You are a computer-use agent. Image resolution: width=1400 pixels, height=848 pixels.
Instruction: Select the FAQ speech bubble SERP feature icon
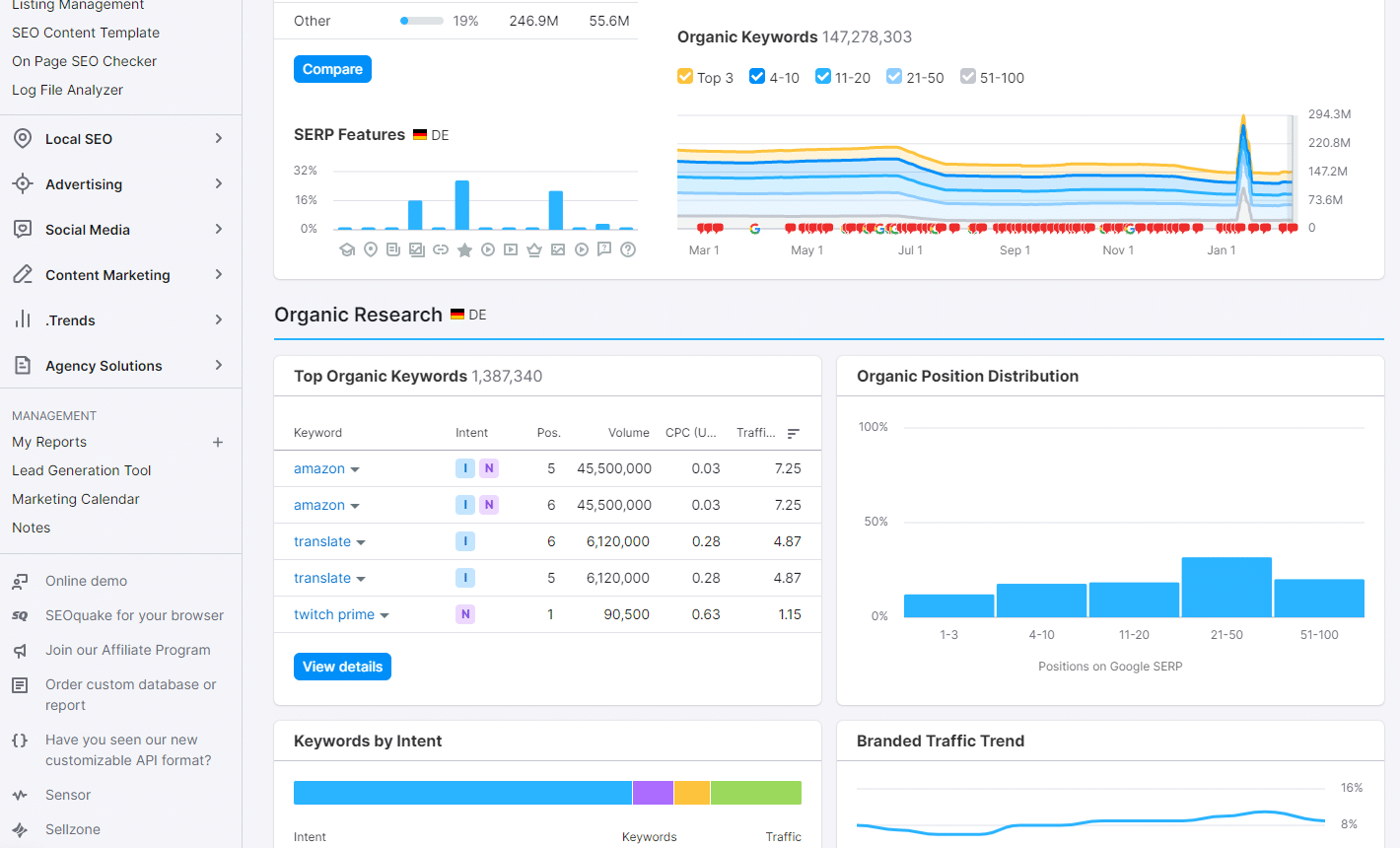[604, 250]
